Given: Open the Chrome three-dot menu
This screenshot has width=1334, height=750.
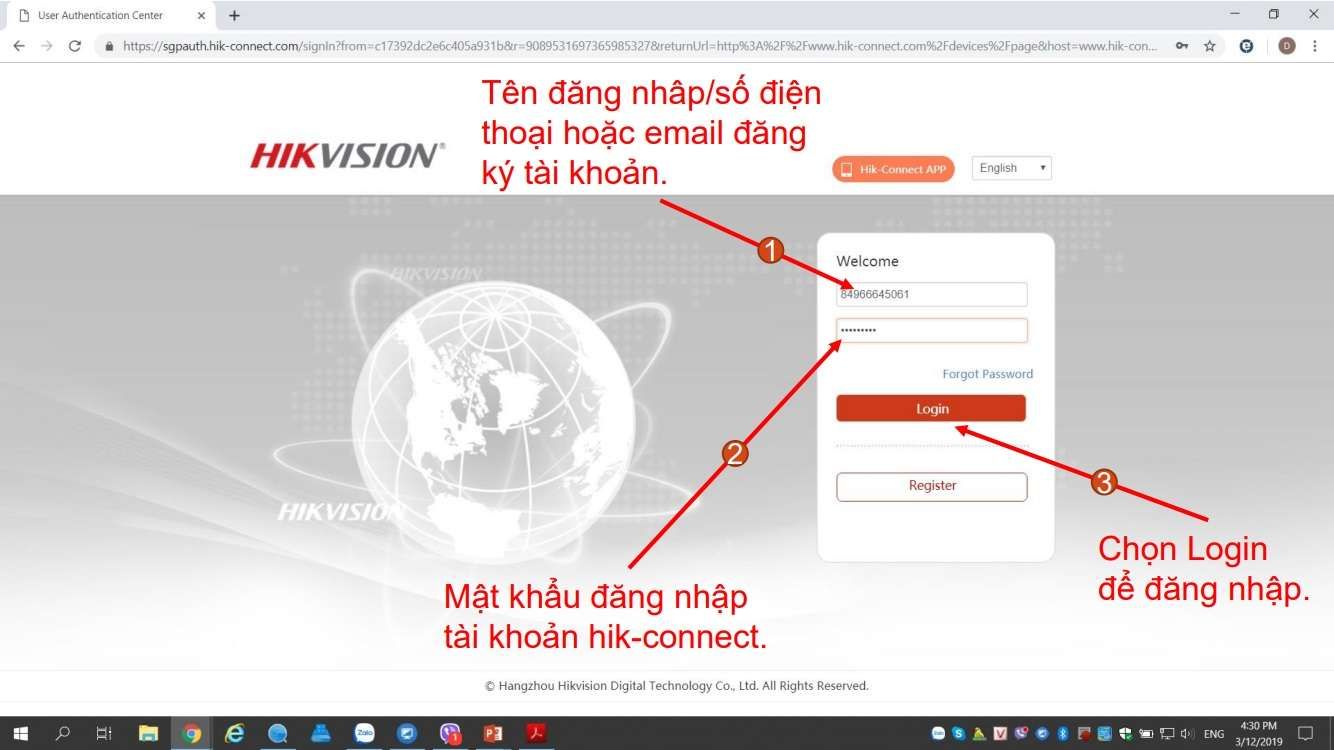Looking at the screenshot, I should (x=1317, y=46).
